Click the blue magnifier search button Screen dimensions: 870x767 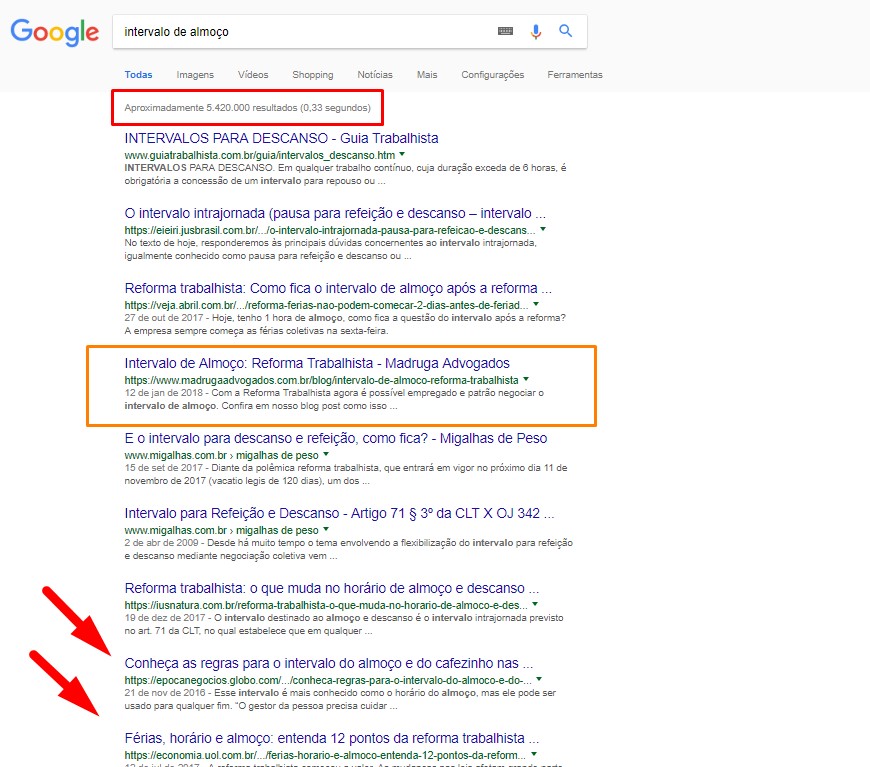[565, 31]
